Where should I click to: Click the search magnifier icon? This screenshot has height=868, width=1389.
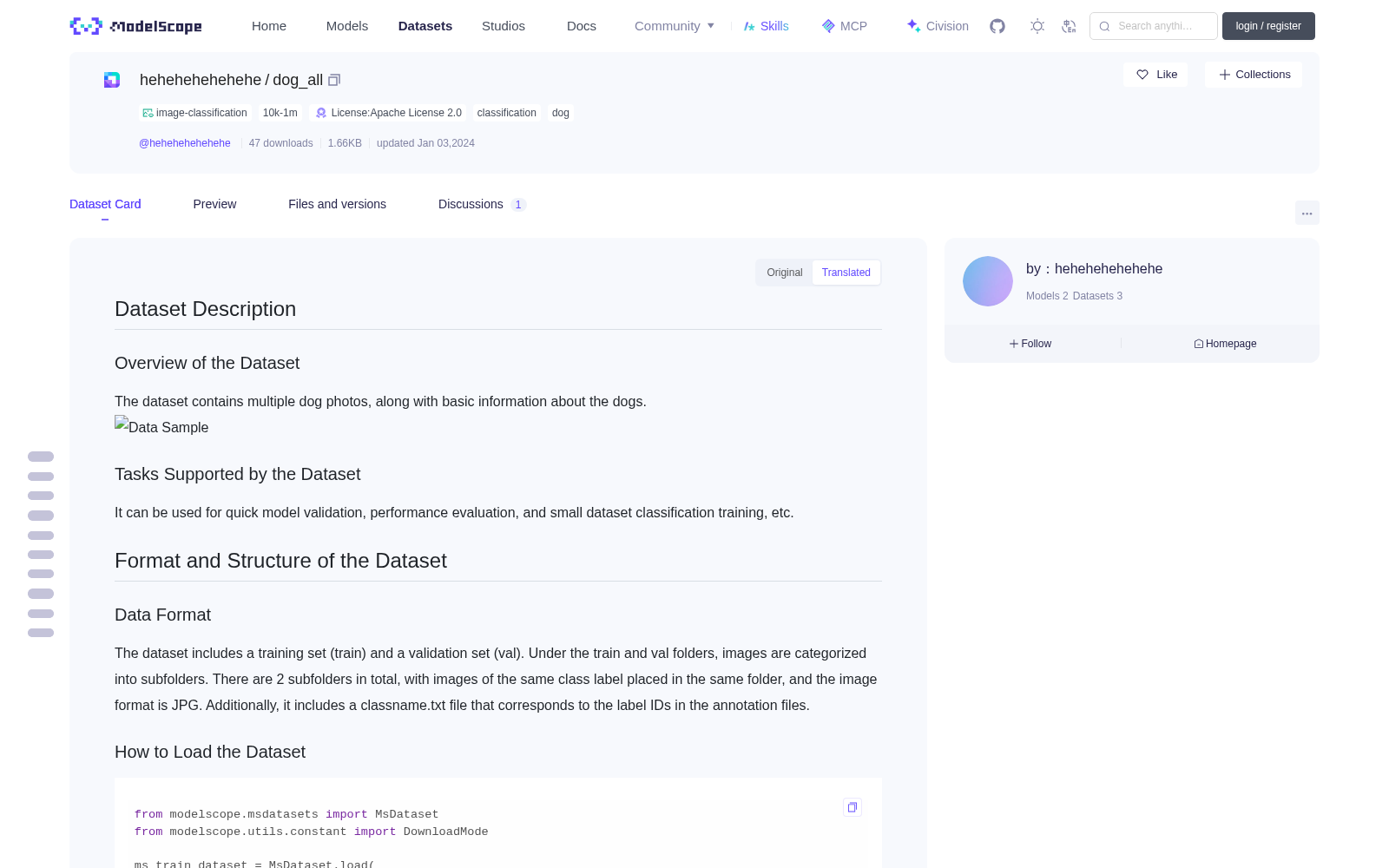click(x=1104, y=26)
